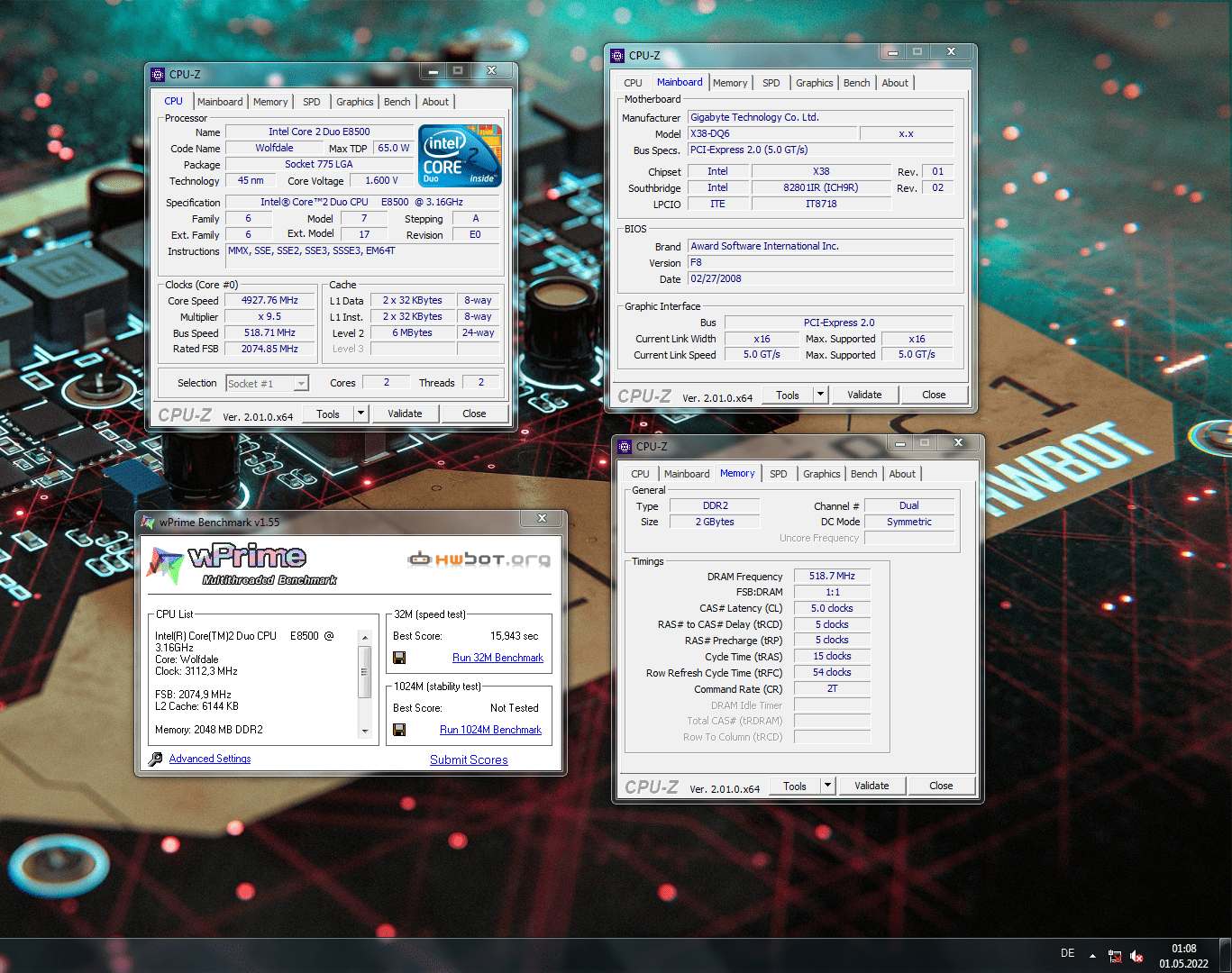Click CPU-Z app icon in Memory window titlebar
The height and width of the screenshot is (973, 1232).
pos(625,447)
